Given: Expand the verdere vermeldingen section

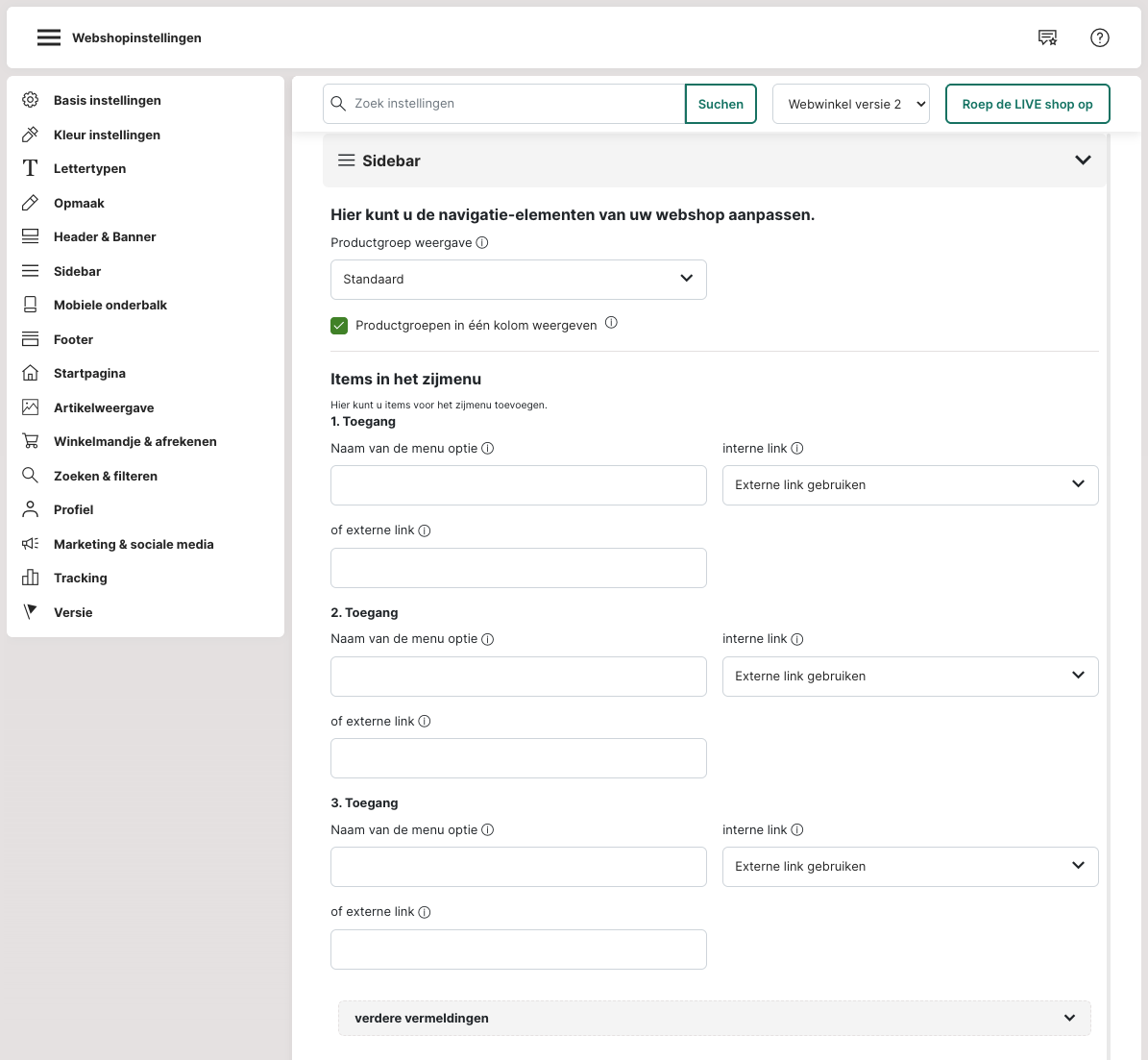Looking at the screenshot, I should pyautogui.click(x=714, y=1018).
